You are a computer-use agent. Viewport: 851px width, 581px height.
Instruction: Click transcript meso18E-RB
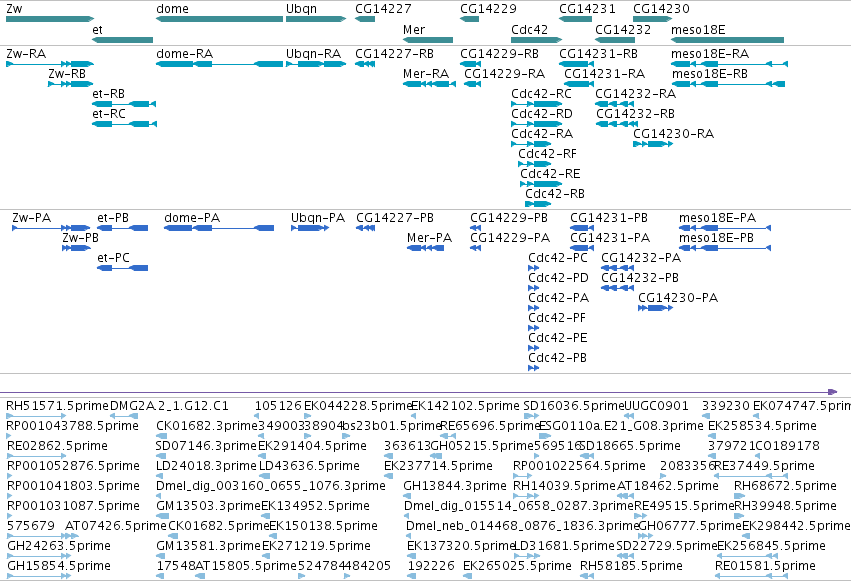tap(728, 84)
